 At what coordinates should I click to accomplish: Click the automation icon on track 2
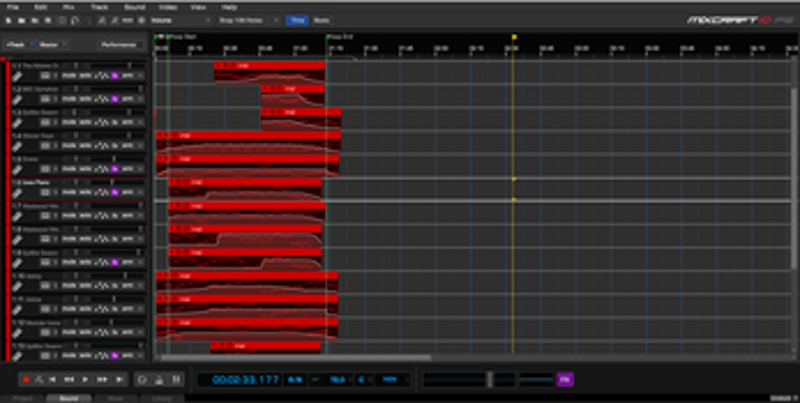pyautogui.click(x=102, y=99)
